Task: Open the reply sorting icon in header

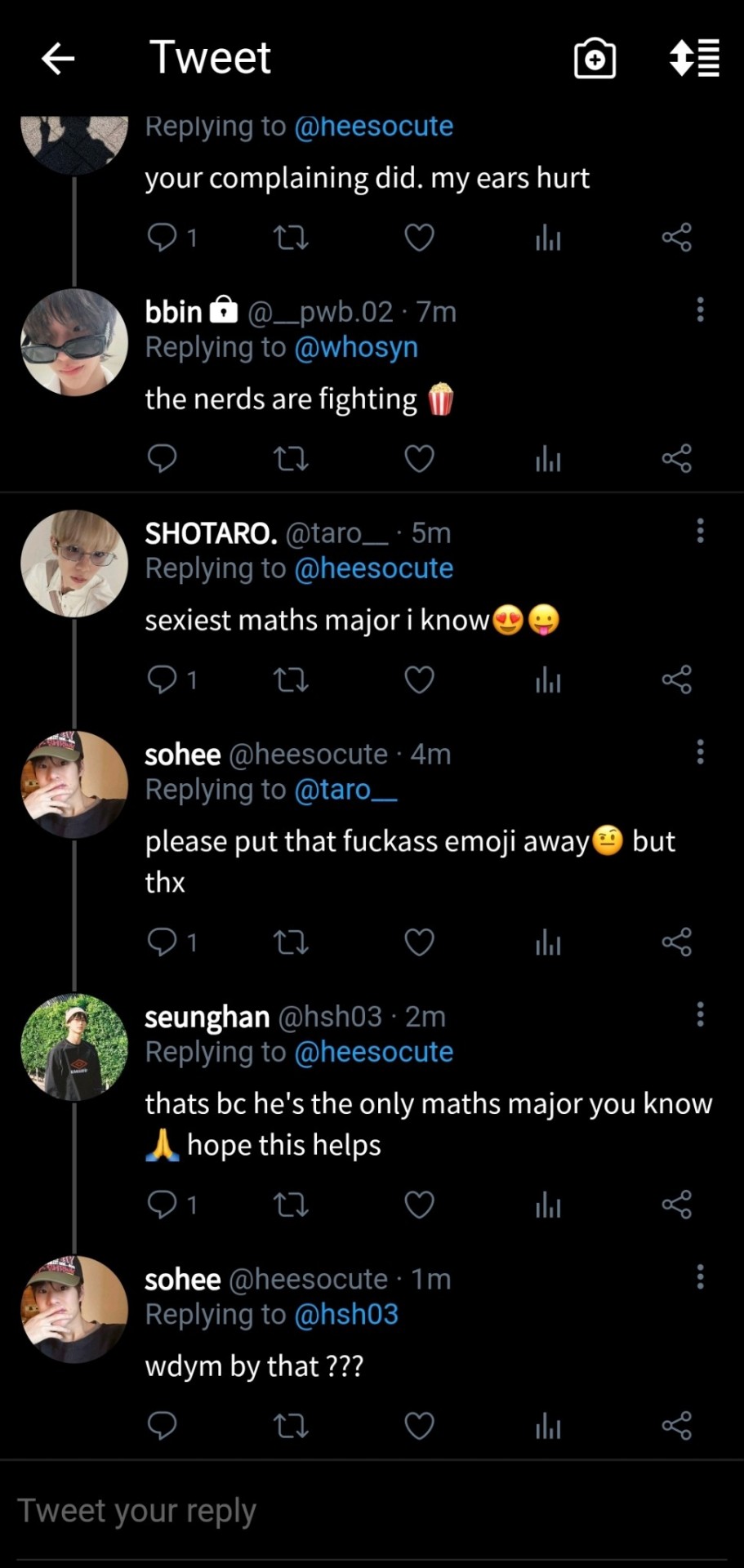Action: (x=694, y=59)
